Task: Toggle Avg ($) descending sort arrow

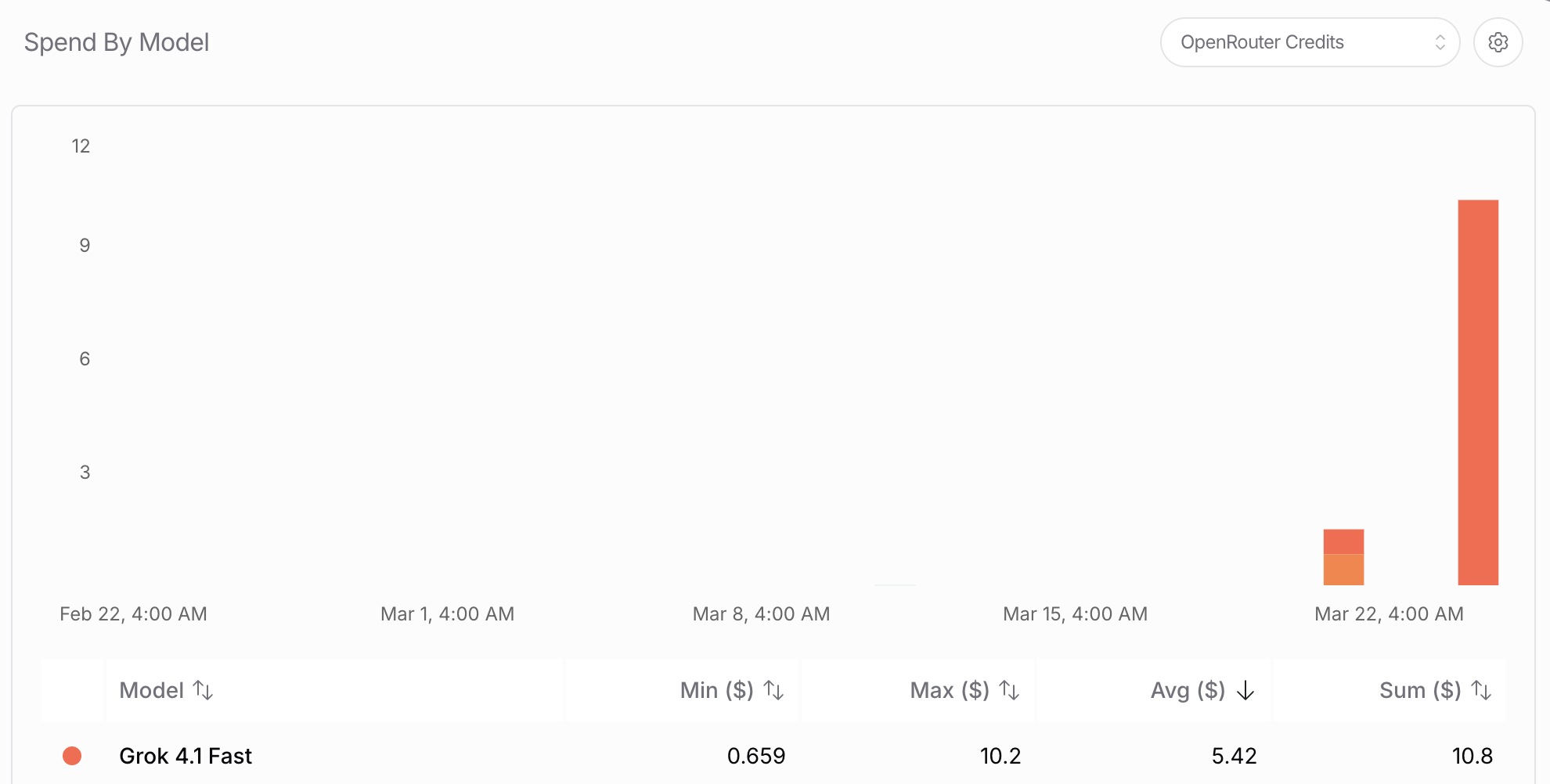Action: coord(1245,690)
